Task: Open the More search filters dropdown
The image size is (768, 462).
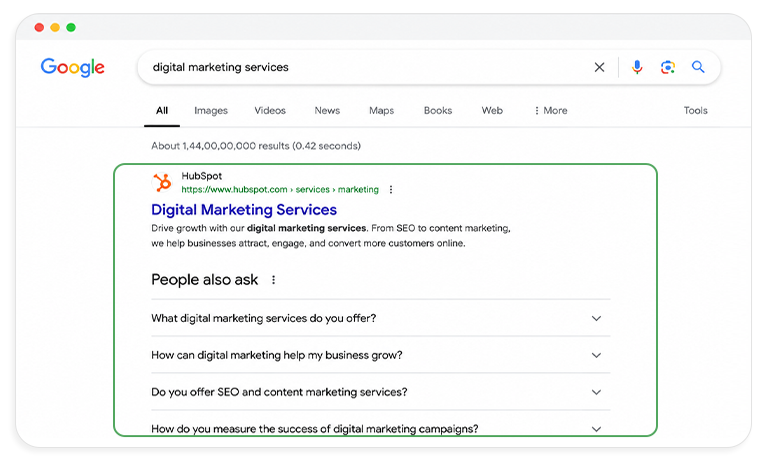Action: point(551,111)
